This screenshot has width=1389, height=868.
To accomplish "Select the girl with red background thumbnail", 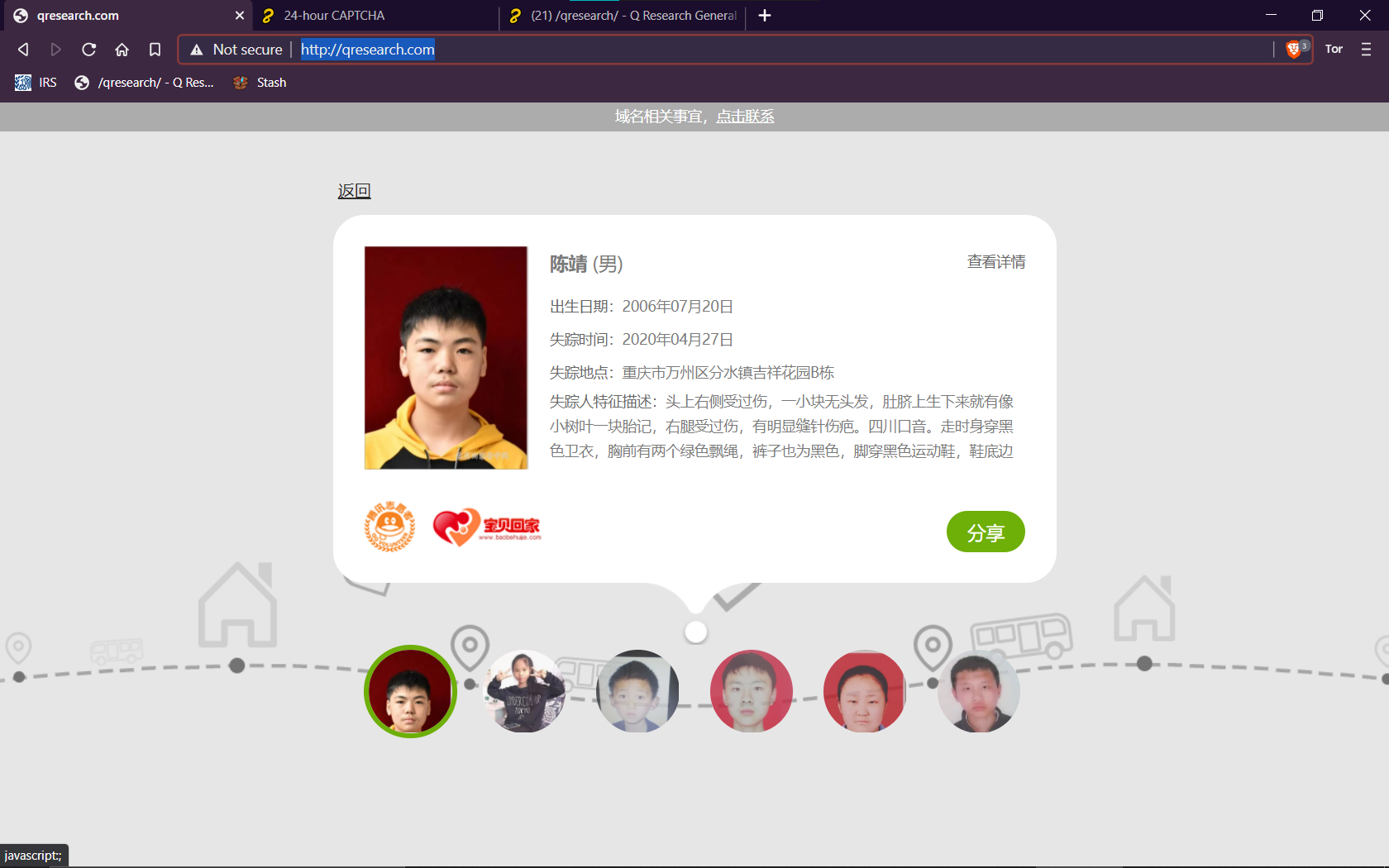I will pyautogui.click(x=865, y=691).
